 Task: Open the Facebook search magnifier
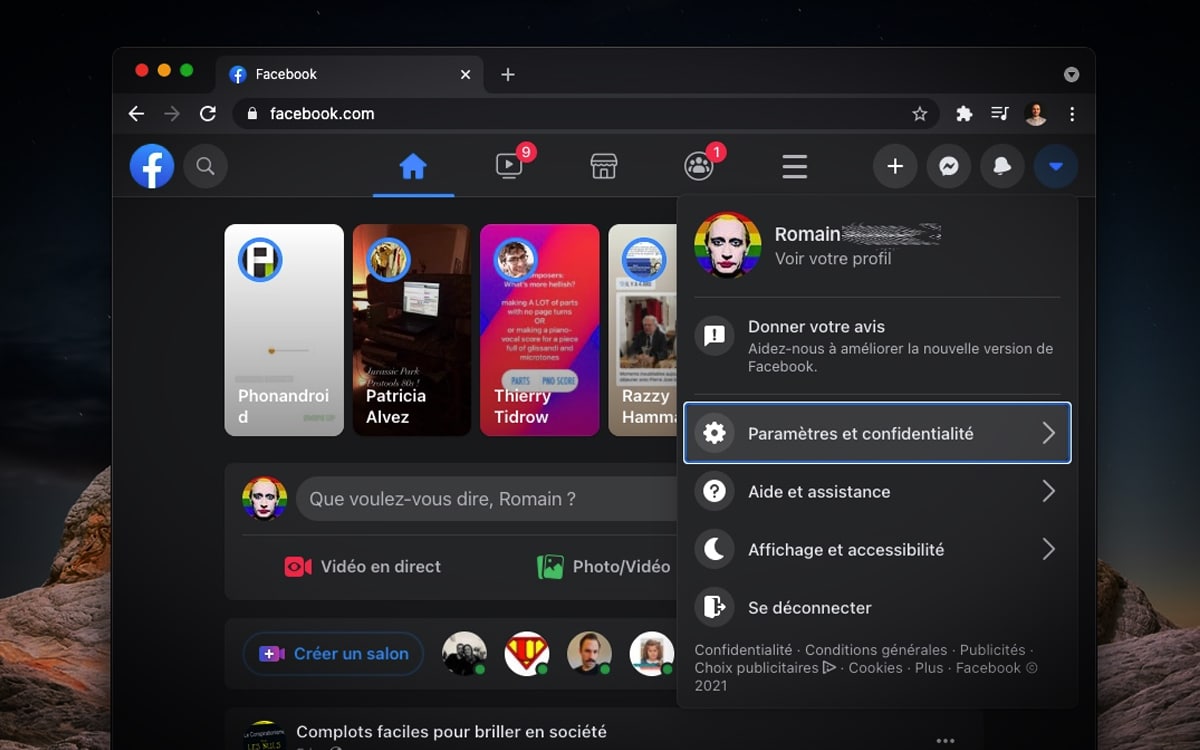click(205, 166)
